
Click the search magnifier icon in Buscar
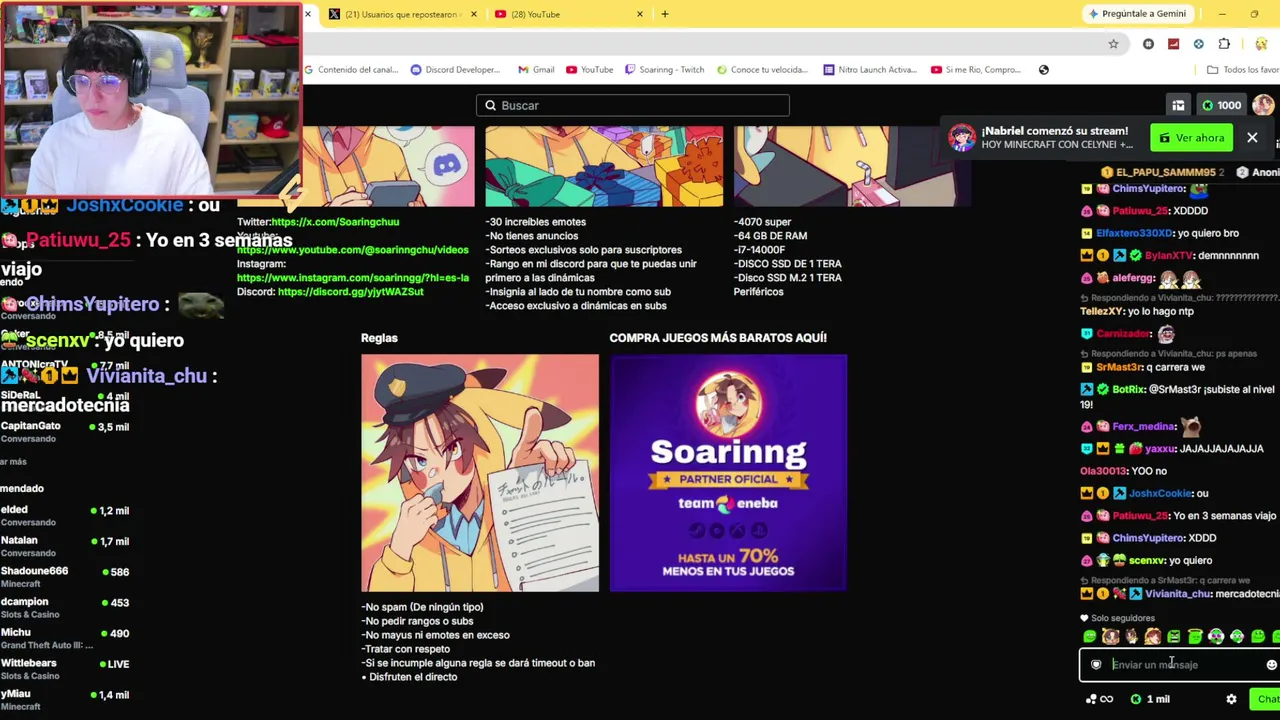coord(490,105)
